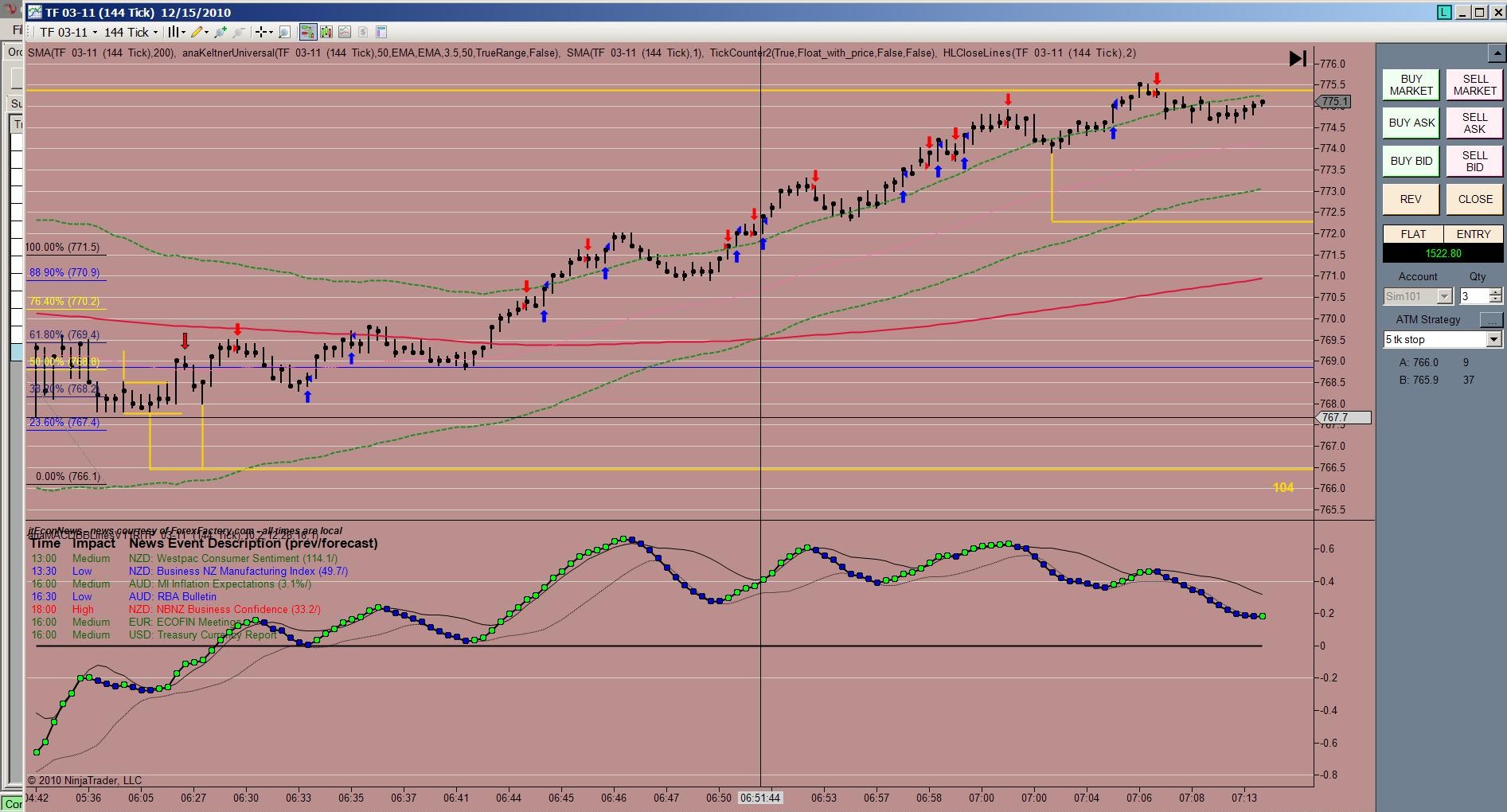Viewport: 1507px width, 812px height.
Task: Open the chart properties panel icon
Action: [381, 32]
